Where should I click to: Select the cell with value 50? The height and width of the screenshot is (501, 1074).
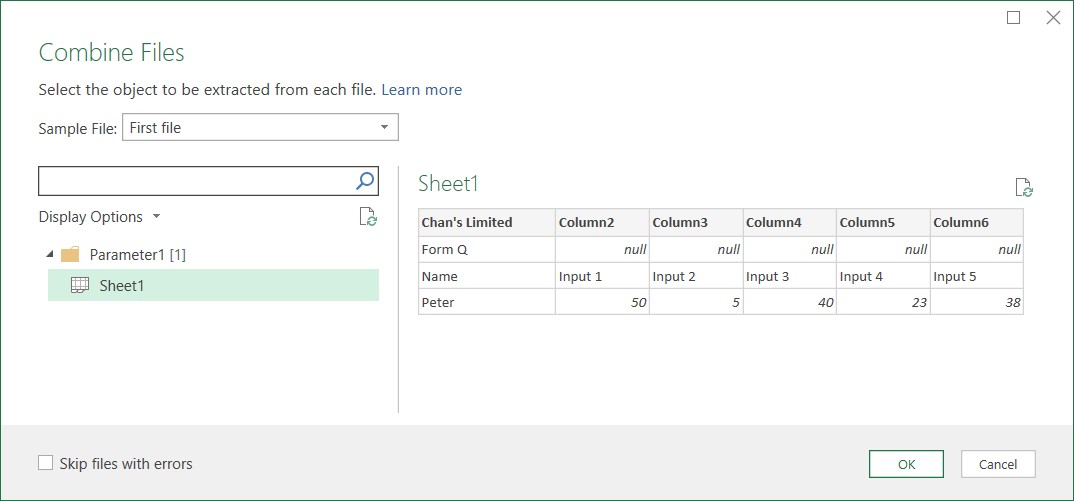[602, 302]
